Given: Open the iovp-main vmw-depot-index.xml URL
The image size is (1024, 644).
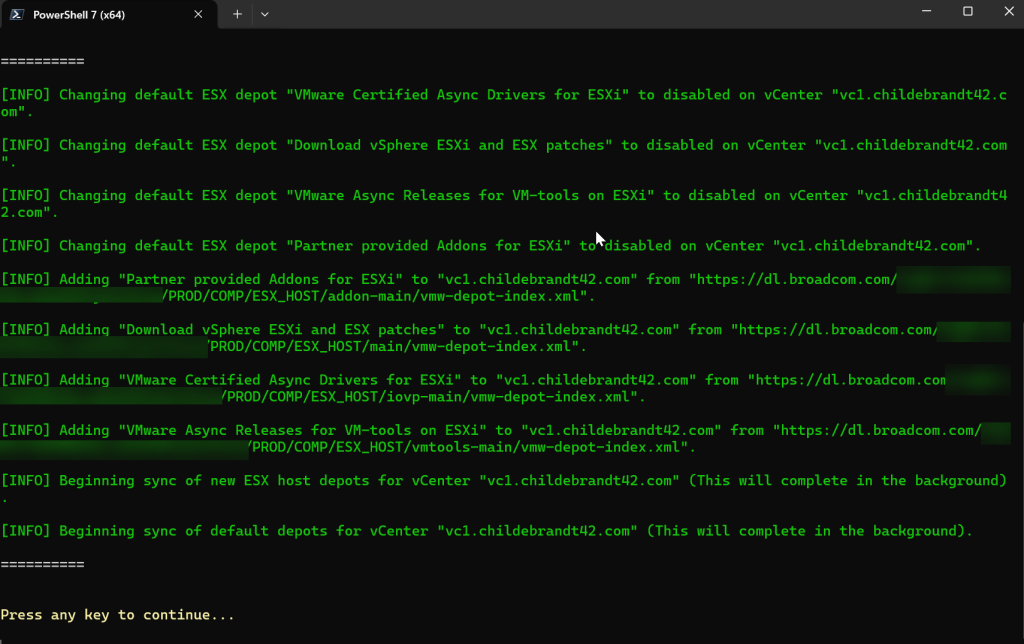Looking at the screenshot, I should tap(430, 397).
